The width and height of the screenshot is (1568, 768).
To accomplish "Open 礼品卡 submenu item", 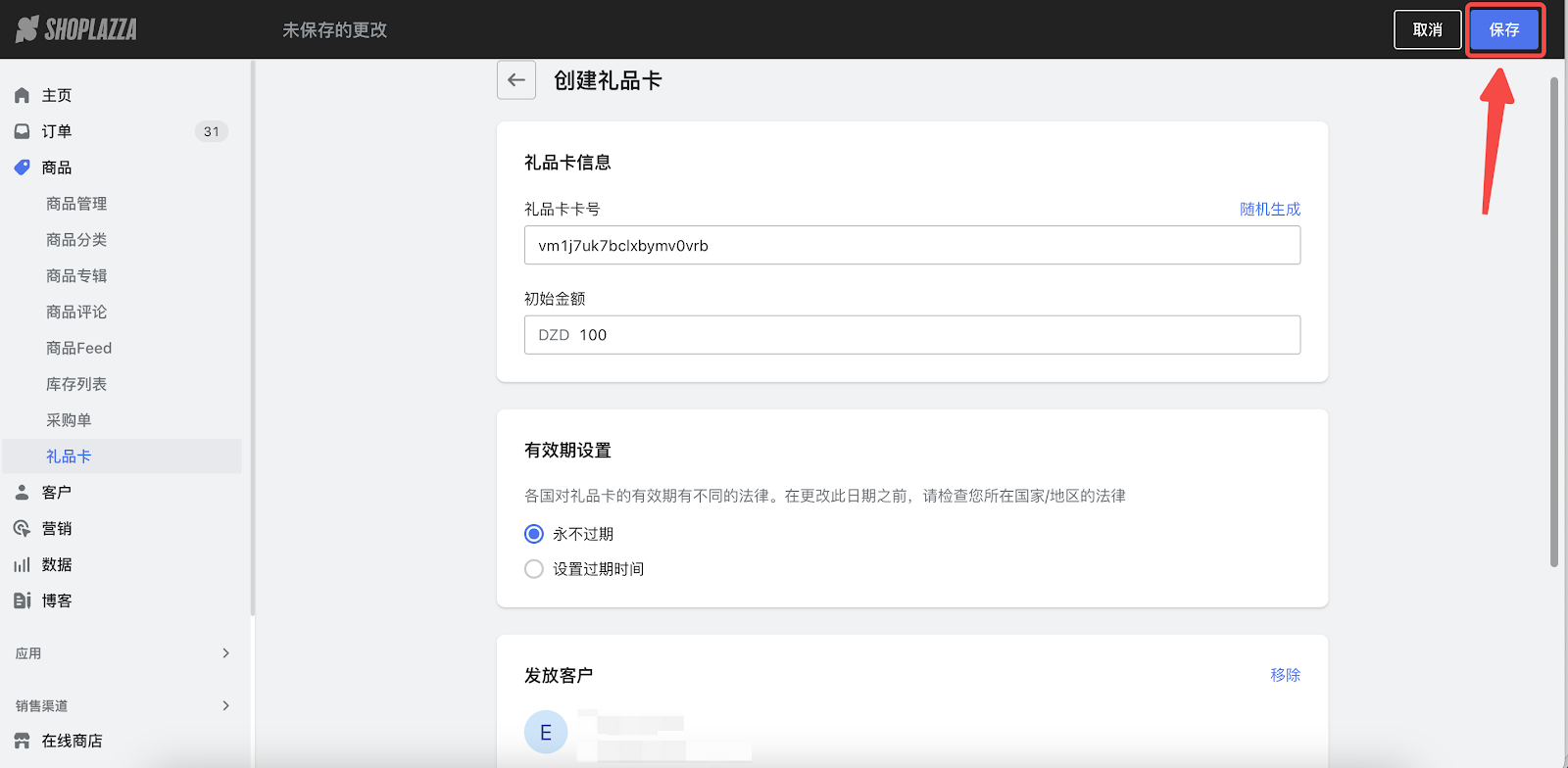I will (x=122, y=456).
